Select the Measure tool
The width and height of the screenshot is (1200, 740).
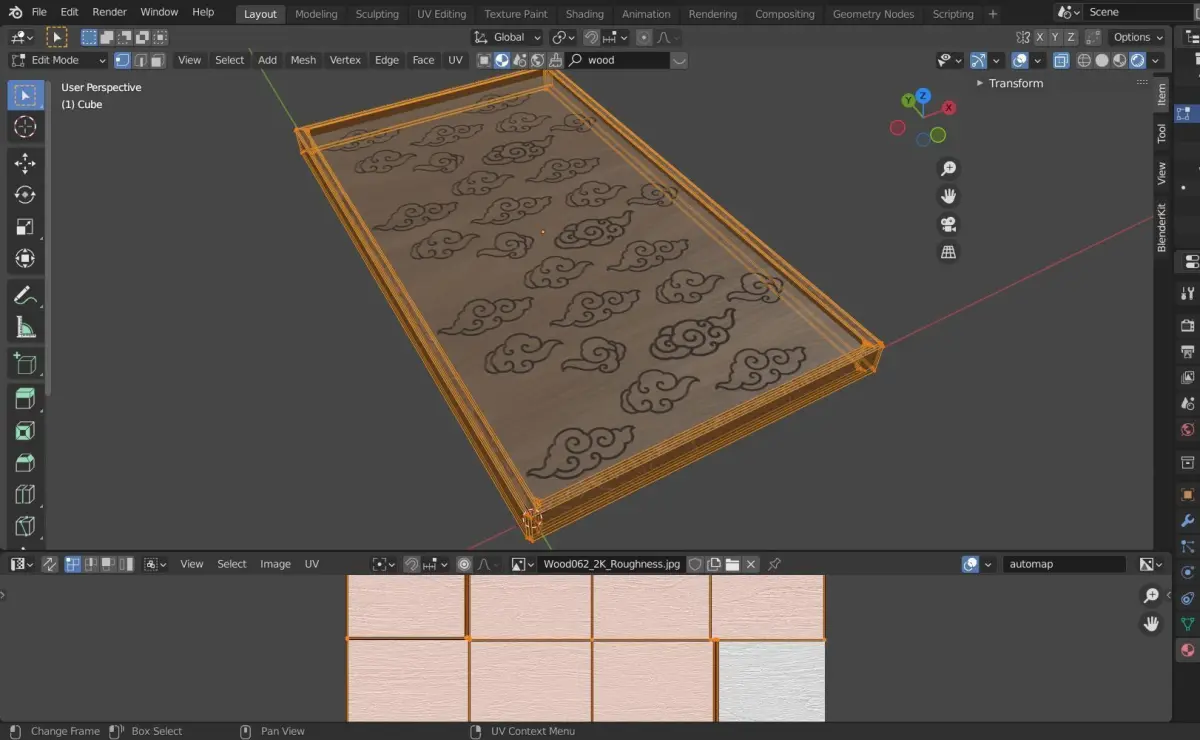coord(26,327)
